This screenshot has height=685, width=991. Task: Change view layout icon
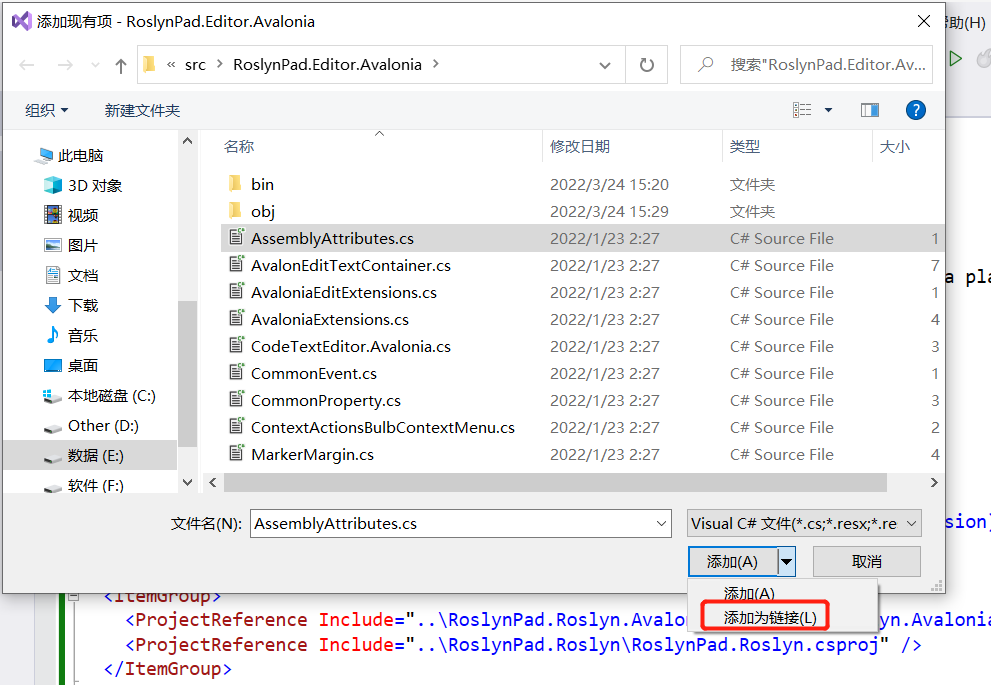click(x=802, y=111)
